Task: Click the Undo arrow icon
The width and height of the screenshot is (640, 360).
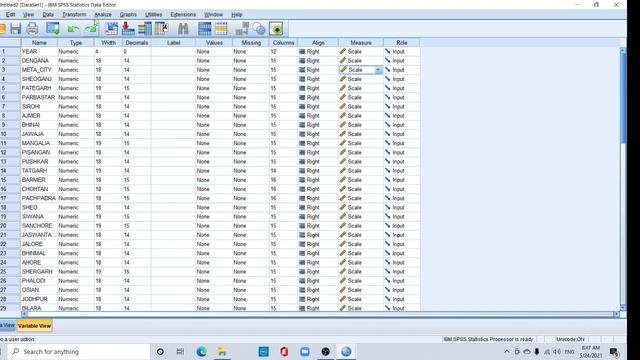Action: pos(73,29)
